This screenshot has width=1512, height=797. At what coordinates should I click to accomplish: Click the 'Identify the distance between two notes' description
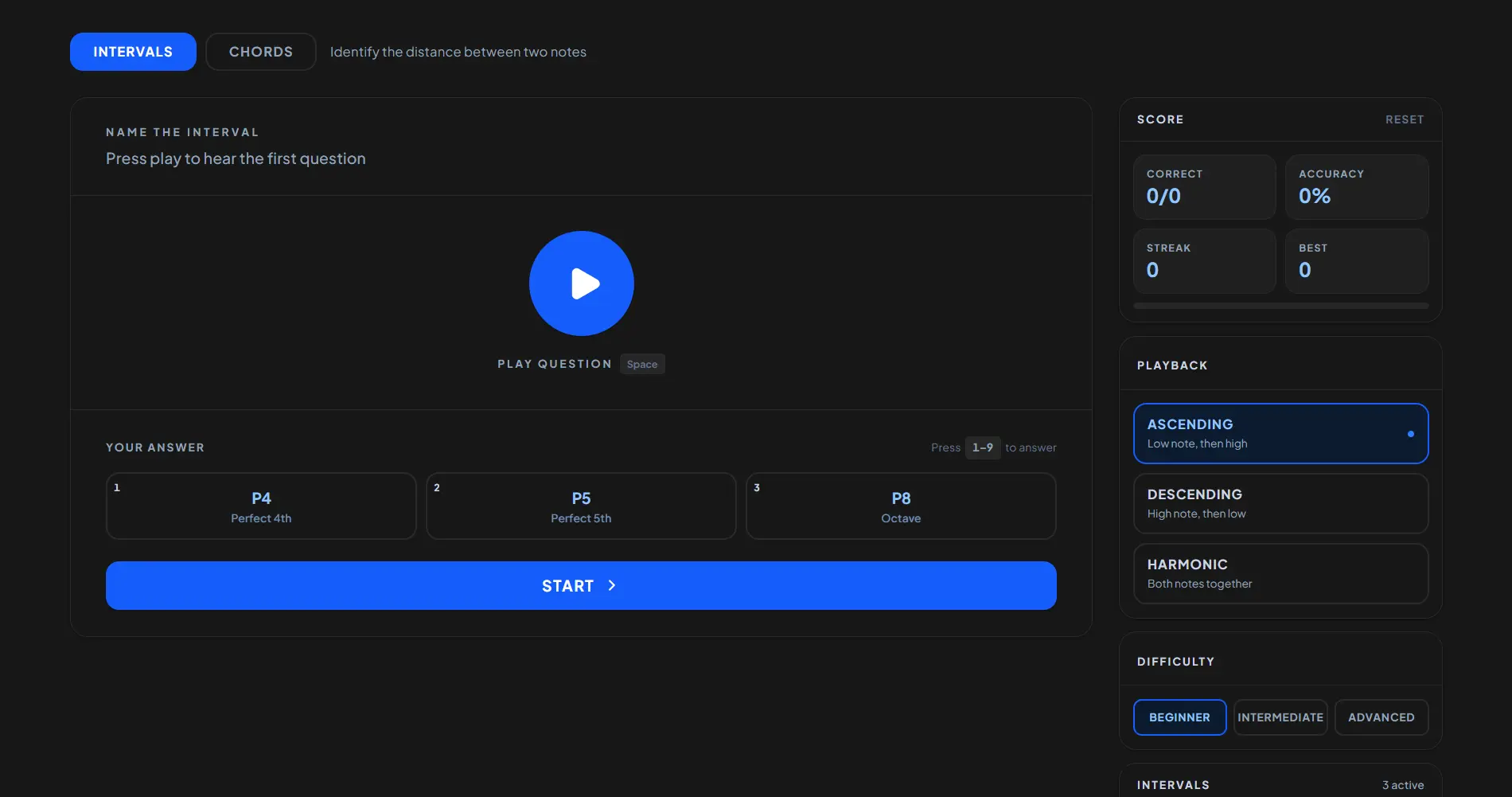click(x=458, y=52)
